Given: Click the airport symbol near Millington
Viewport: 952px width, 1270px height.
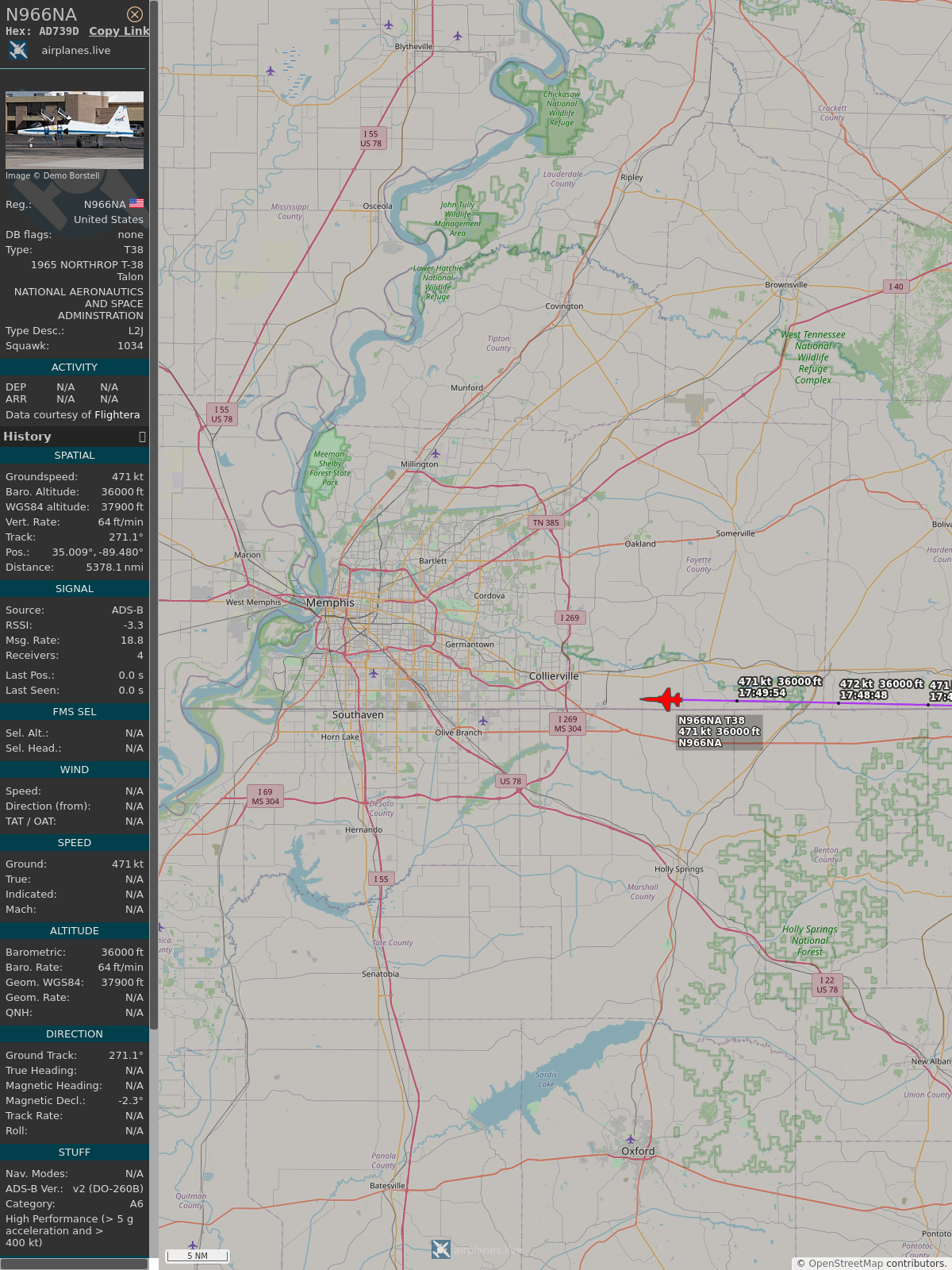Looking at the screenshot, I should click(x=435, y=454).
